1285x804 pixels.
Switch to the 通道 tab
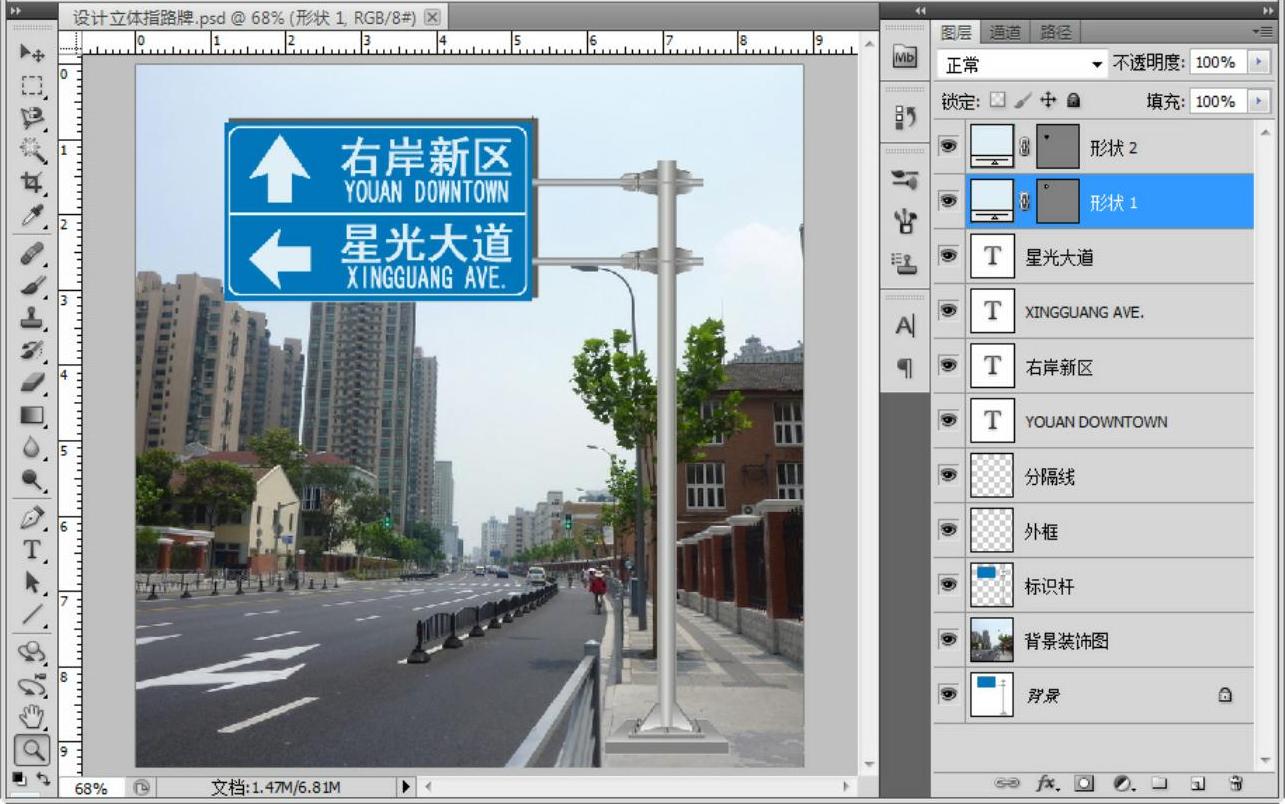point(1005,32)
